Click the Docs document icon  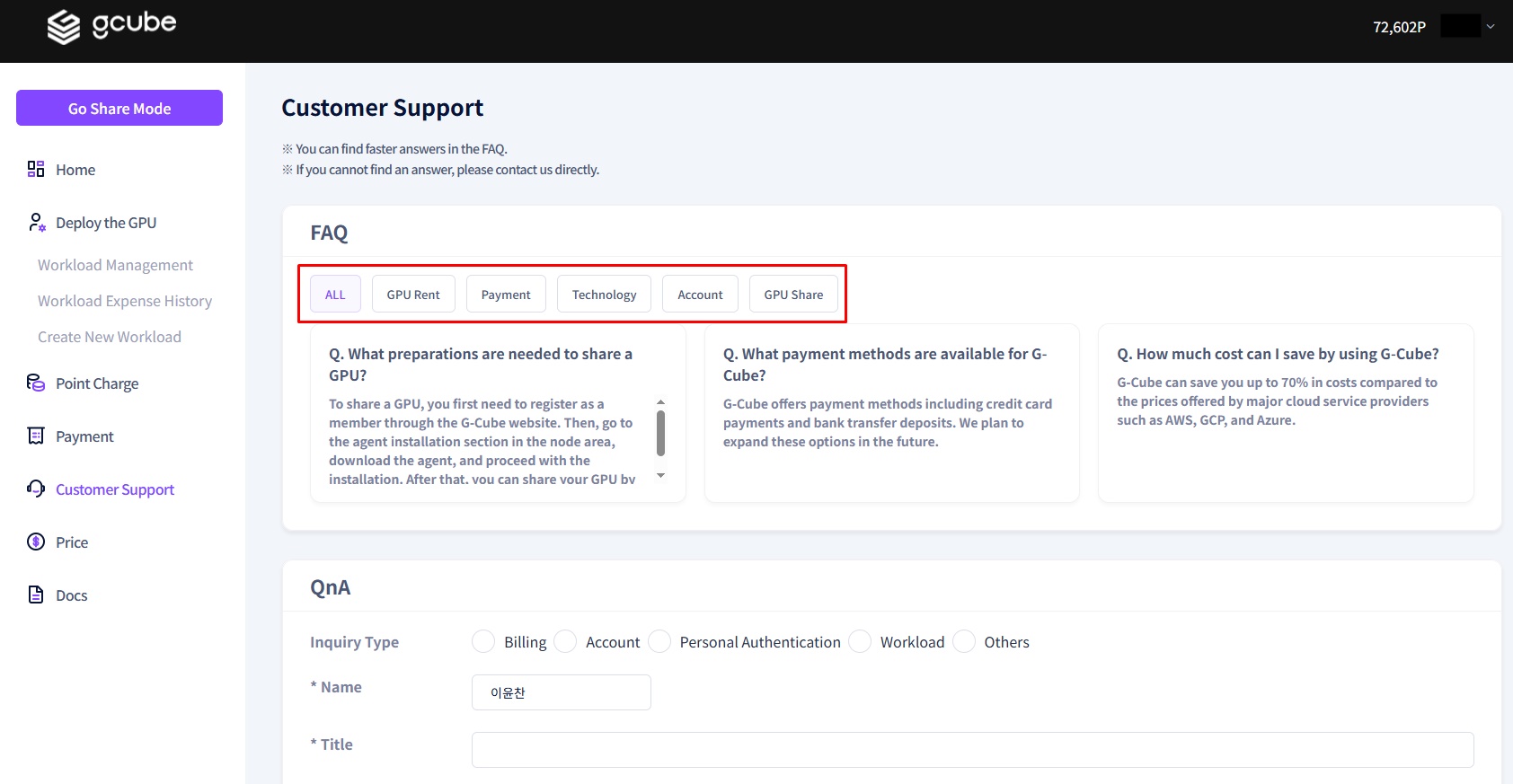click(x=36, y=595)
